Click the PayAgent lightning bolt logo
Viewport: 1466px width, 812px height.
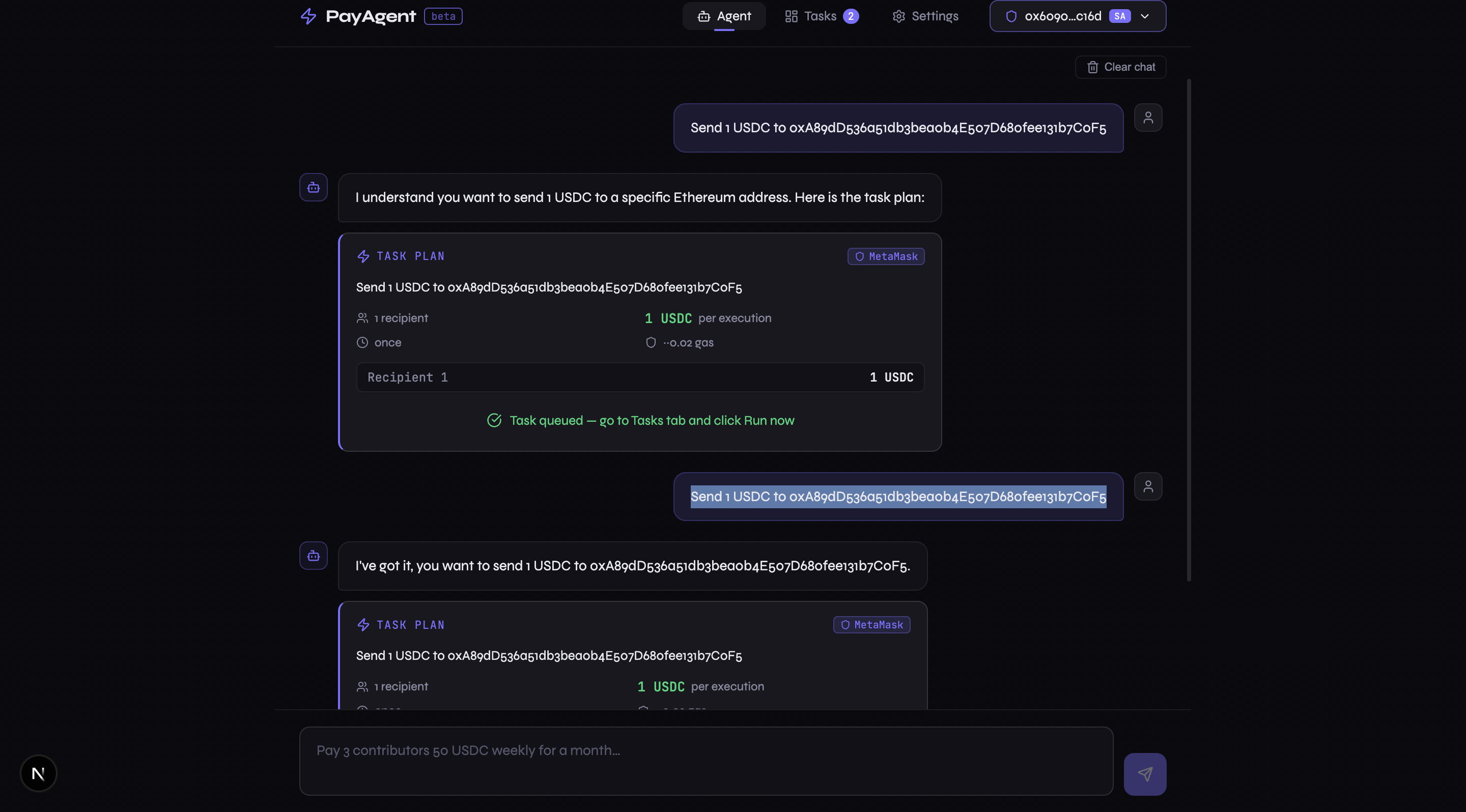pos(308,16)
